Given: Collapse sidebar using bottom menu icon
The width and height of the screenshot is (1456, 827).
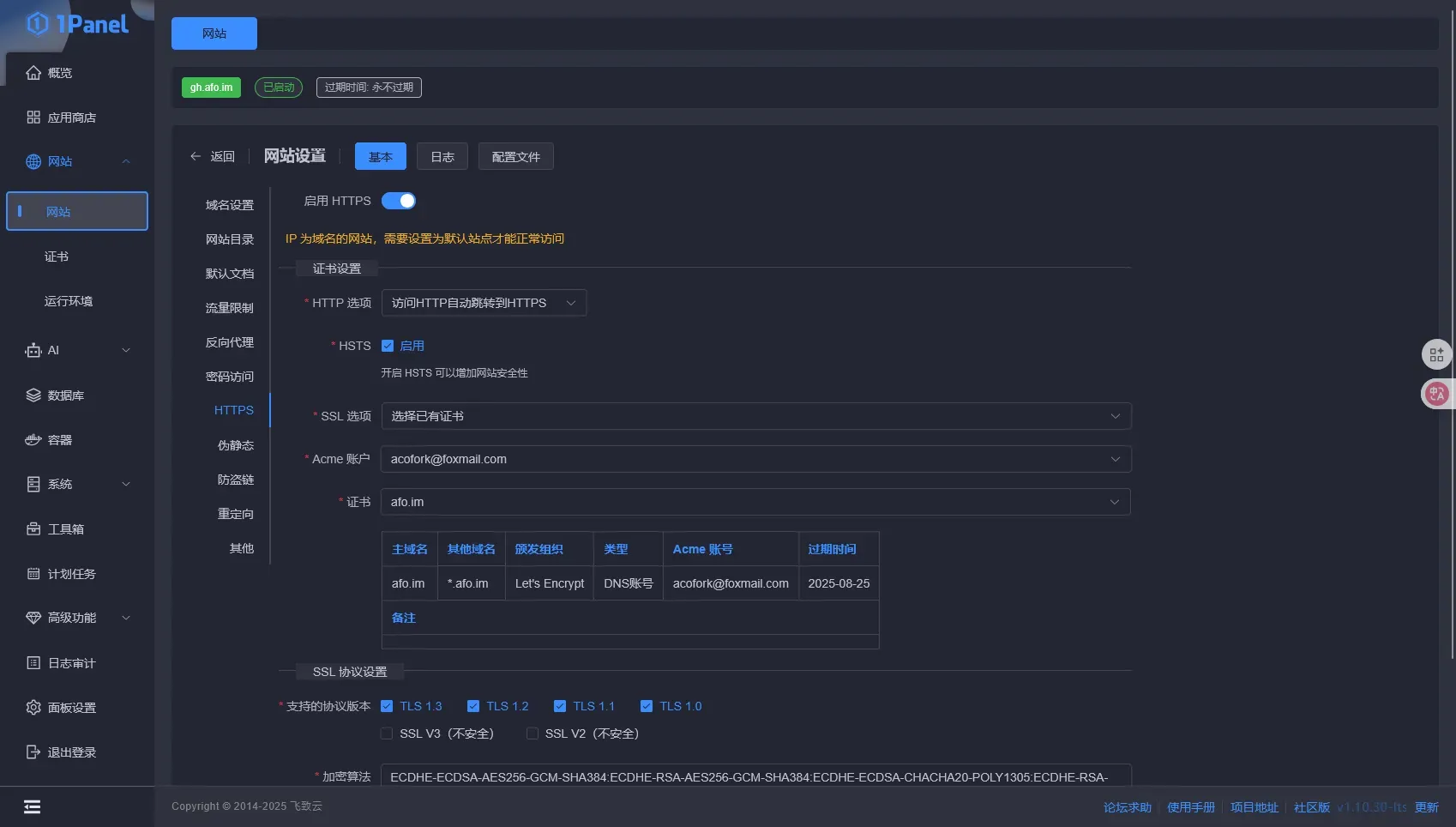Looking at the screenshot, I should coord(32,806).
